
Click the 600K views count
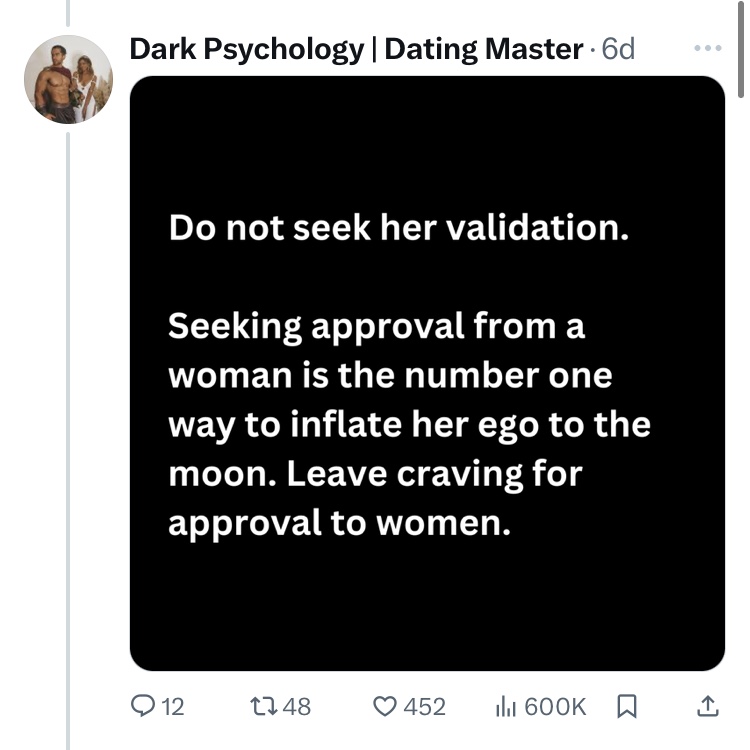click(x=555, y=707)
